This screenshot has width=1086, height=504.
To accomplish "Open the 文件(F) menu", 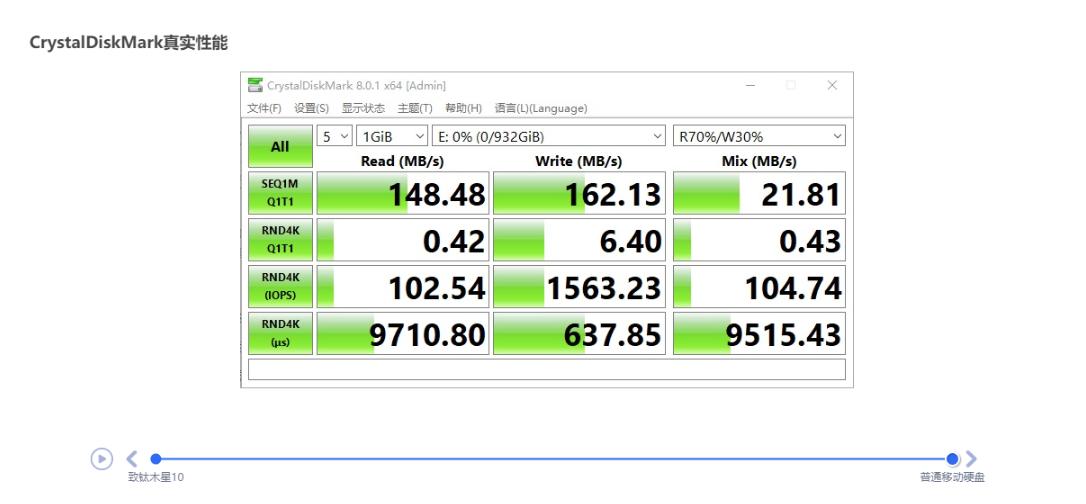I will point(265,108).
